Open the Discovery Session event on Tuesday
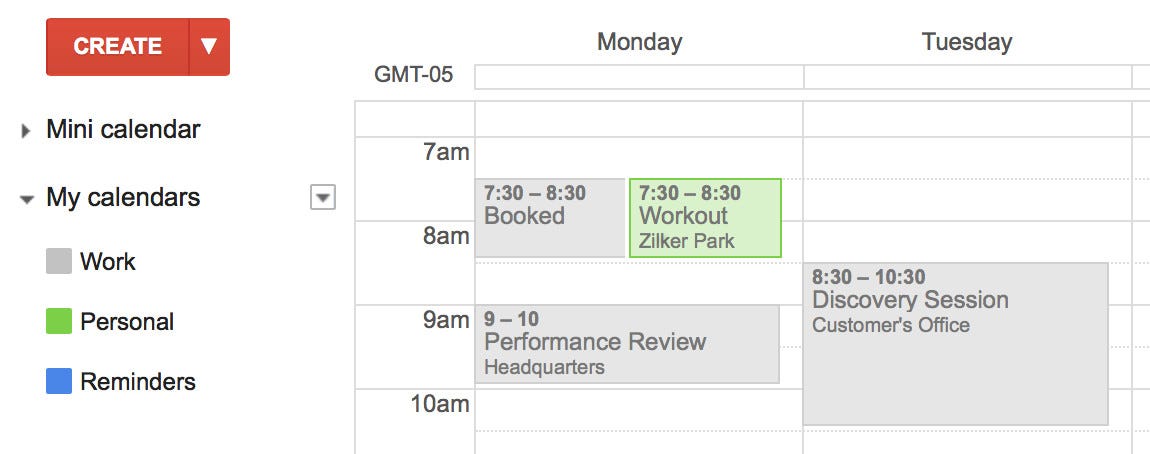 956,344
